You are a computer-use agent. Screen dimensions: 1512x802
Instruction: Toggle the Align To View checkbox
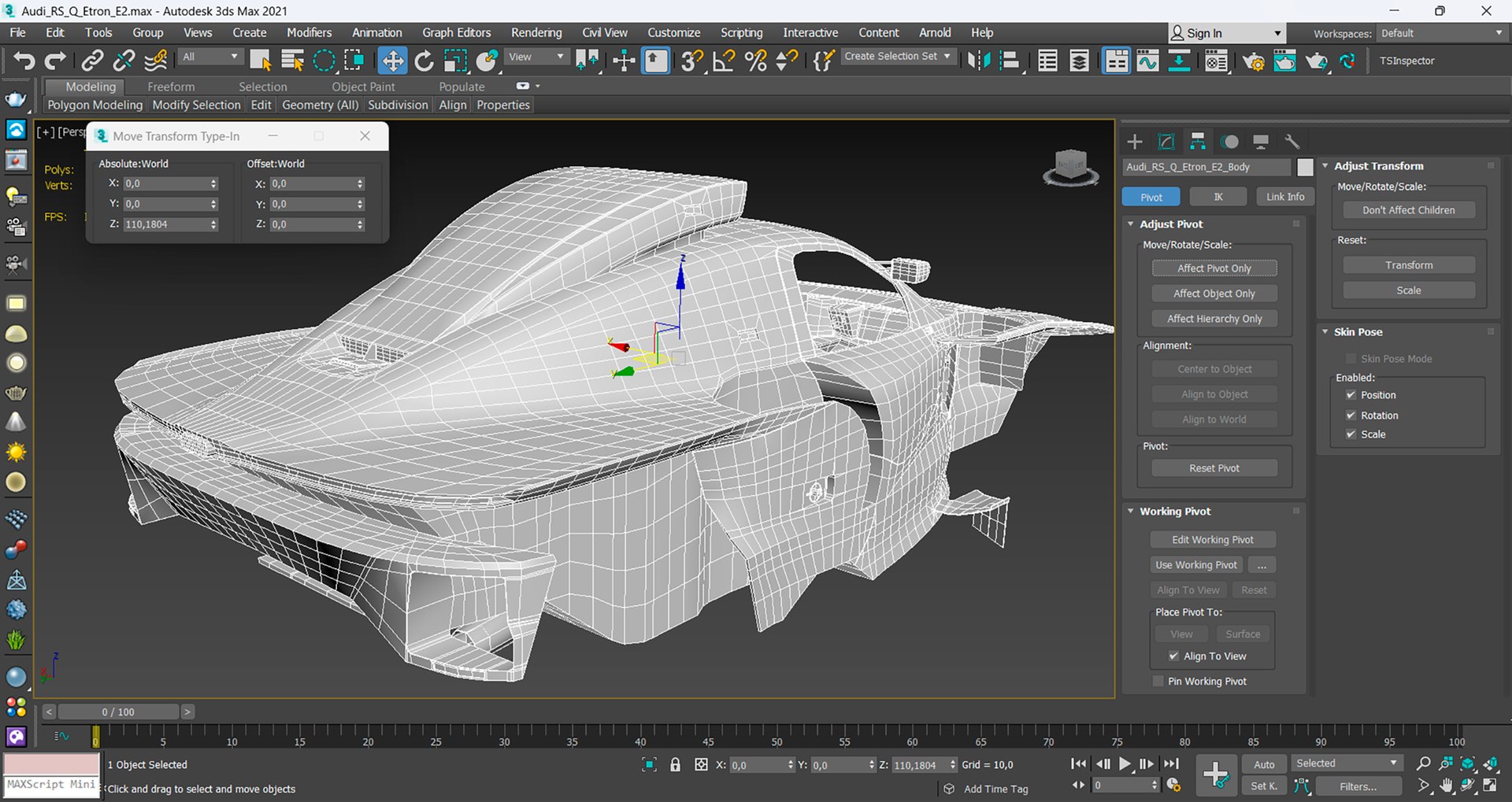click(1173, 656)
